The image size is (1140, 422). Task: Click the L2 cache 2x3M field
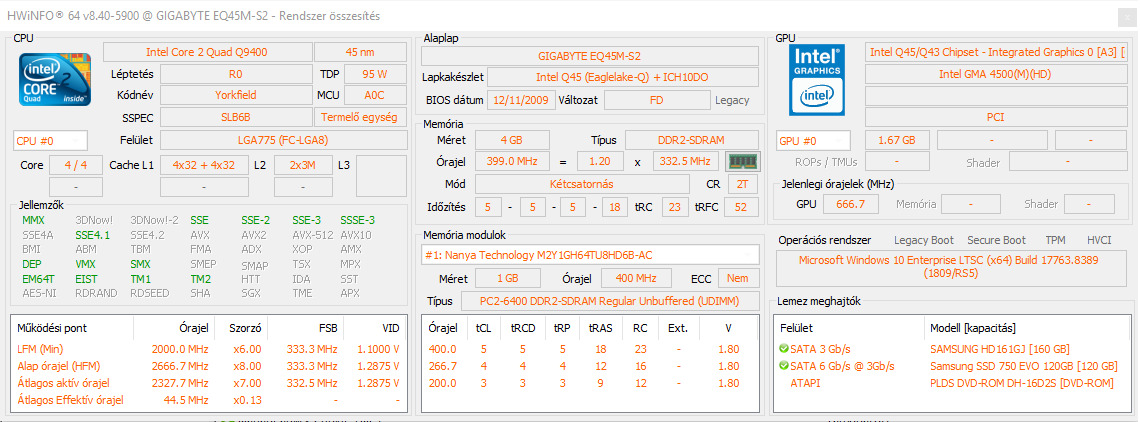point(302,165)
